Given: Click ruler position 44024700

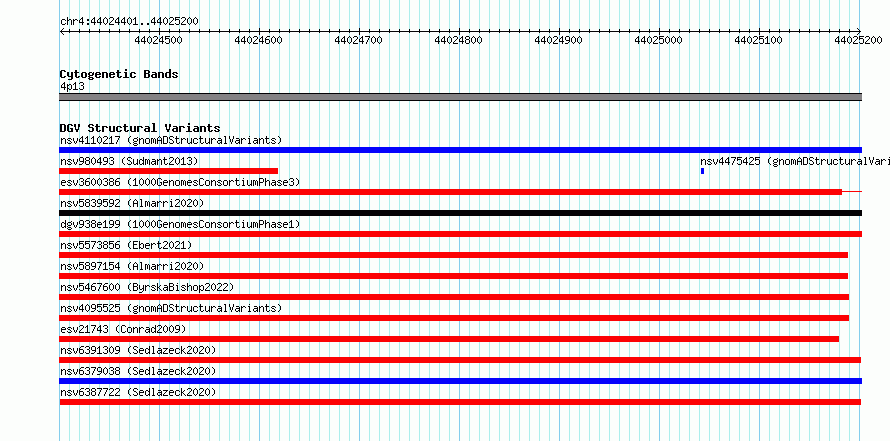Looking at the screenshot, I should (359, 40).
